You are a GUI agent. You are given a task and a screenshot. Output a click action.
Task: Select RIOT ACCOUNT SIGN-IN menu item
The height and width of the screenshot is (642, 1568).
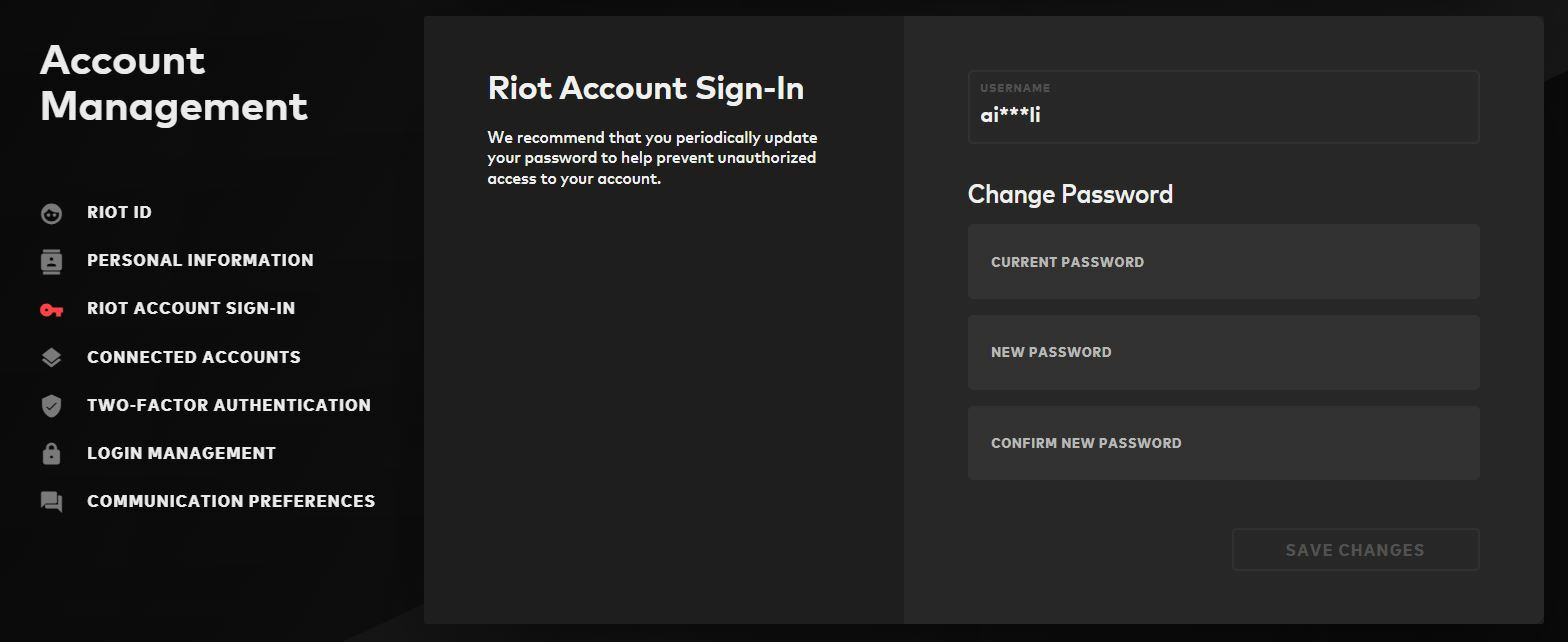191,308
